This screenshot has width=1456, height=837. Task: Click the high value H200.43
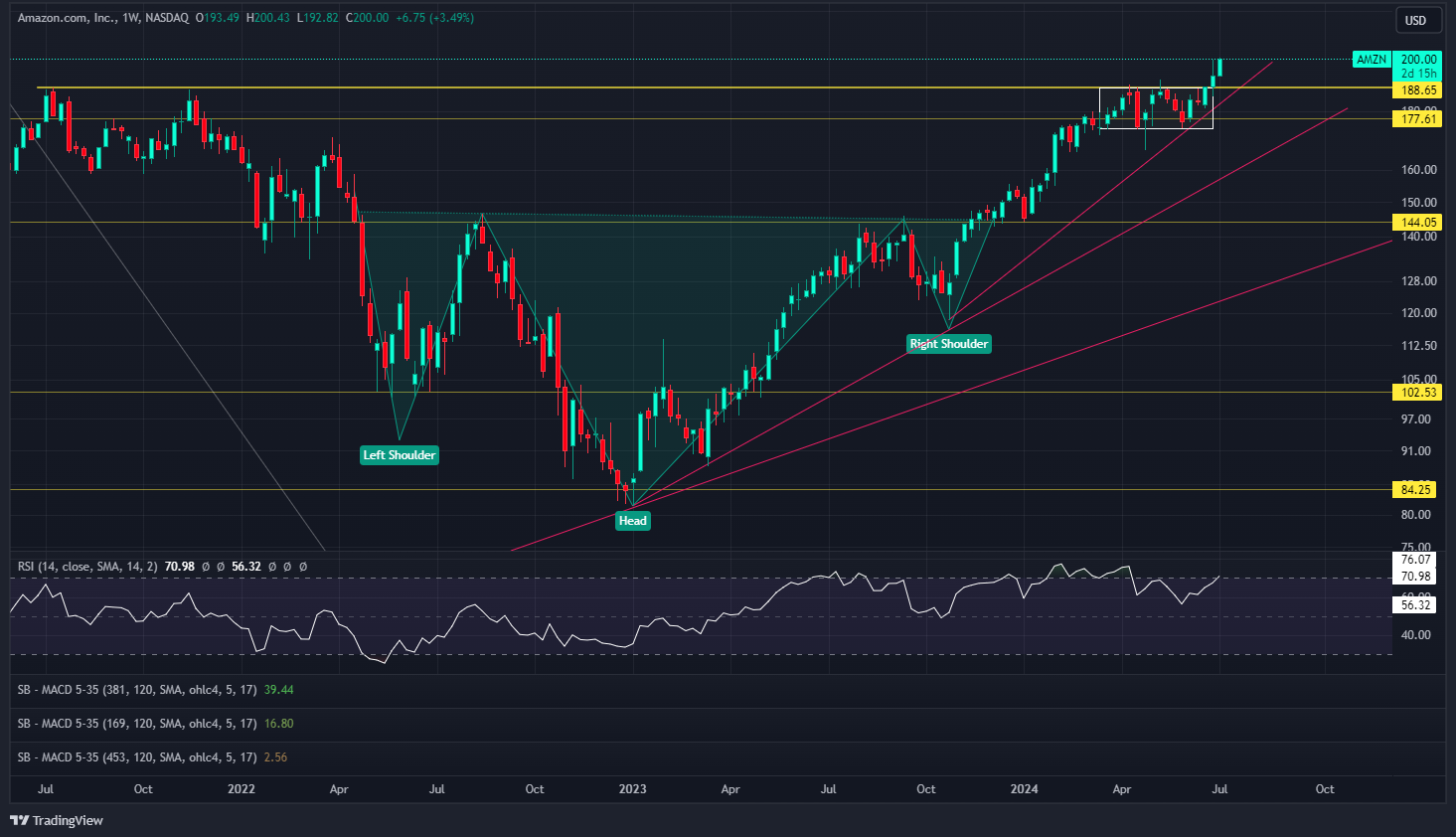[x=268, y=18]
